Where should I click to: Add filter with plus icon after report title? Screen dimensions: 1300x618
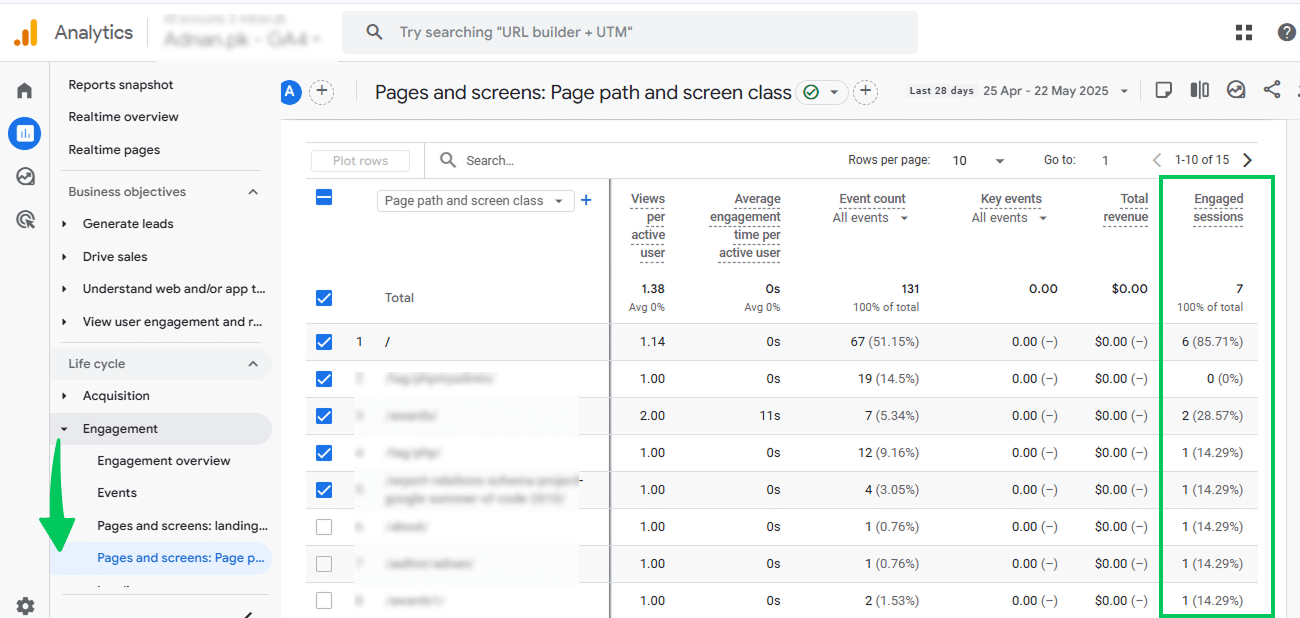point(865,92)
